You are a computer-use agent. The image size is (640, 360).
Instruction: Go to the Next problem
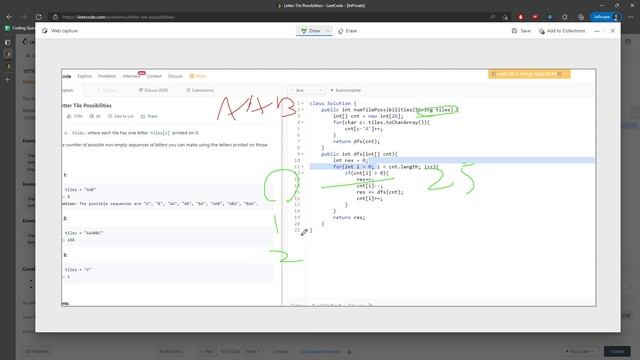[x=253, y=351]
